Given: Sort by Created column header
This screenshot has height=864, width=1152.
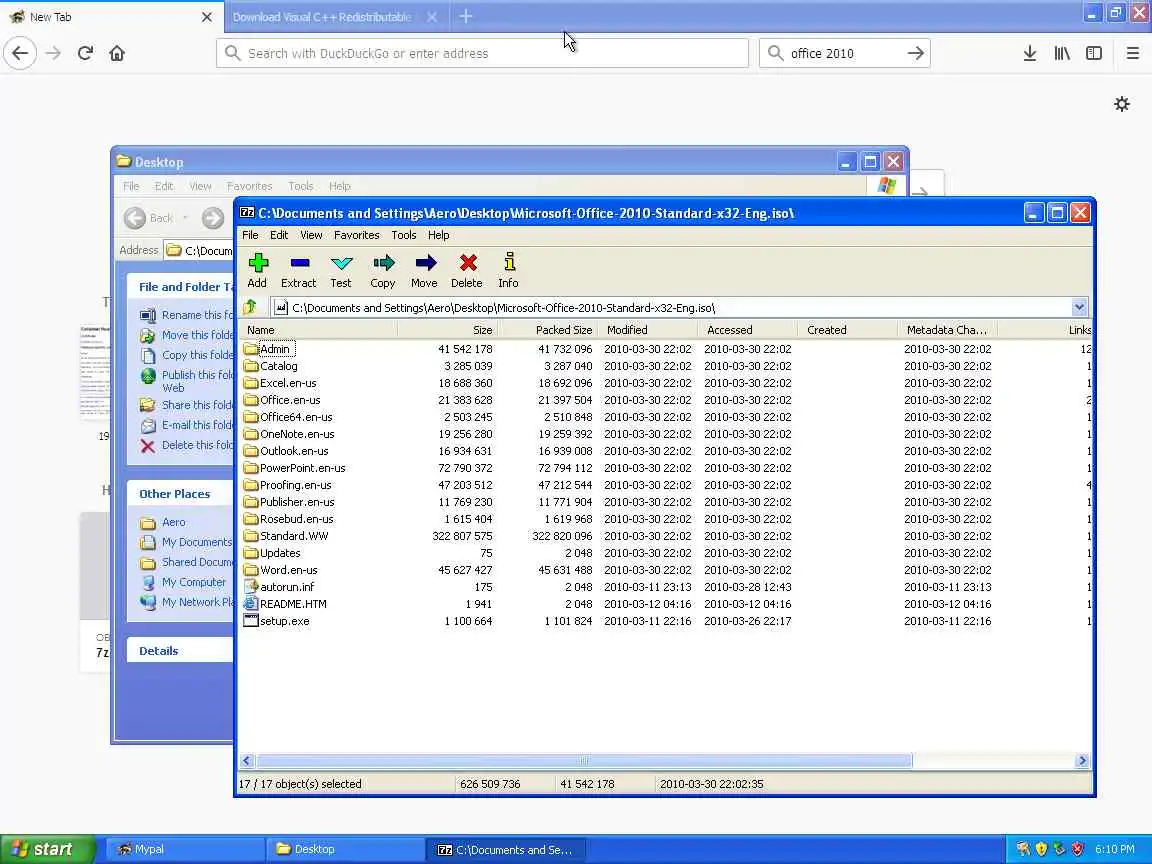Looking at the screenshot, I should click(847, 330).
